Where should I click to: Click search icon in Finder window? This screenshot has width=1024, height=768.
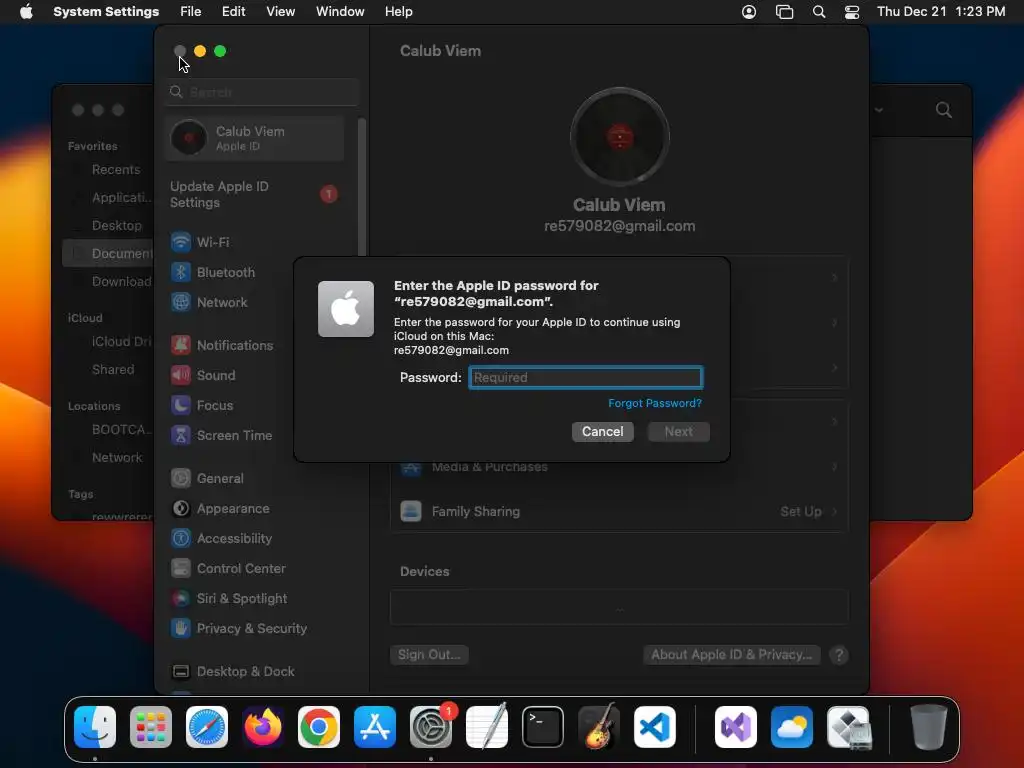point(944,110)
